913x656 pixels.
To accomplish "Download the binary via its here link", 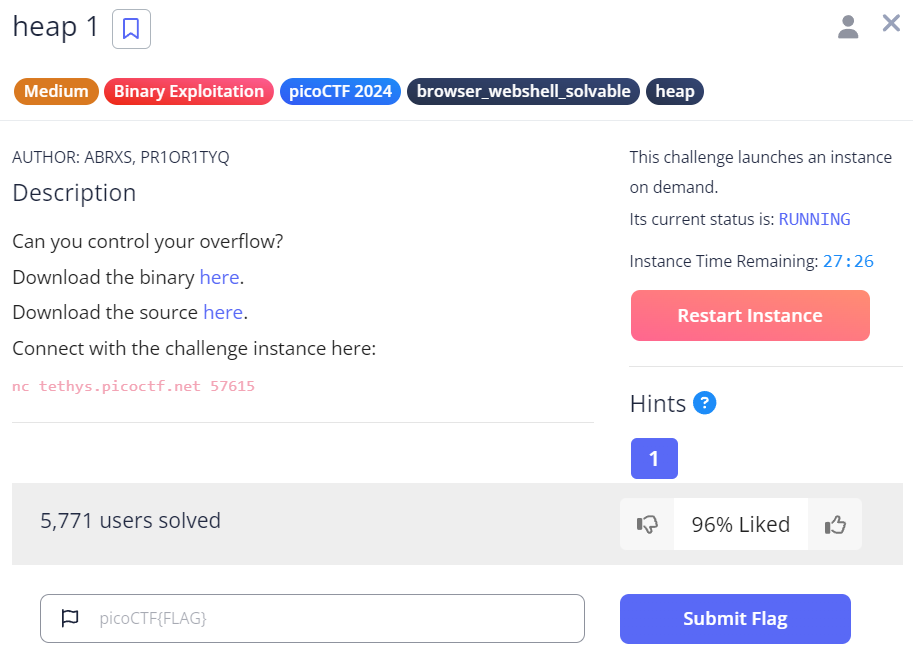I will (x=220, y=277).
